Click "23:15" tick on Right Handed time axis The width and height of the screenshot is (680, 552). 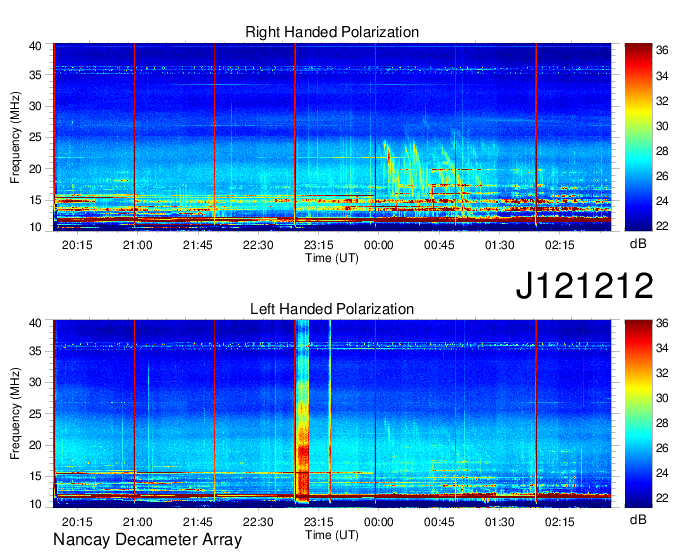pos(318,245)
